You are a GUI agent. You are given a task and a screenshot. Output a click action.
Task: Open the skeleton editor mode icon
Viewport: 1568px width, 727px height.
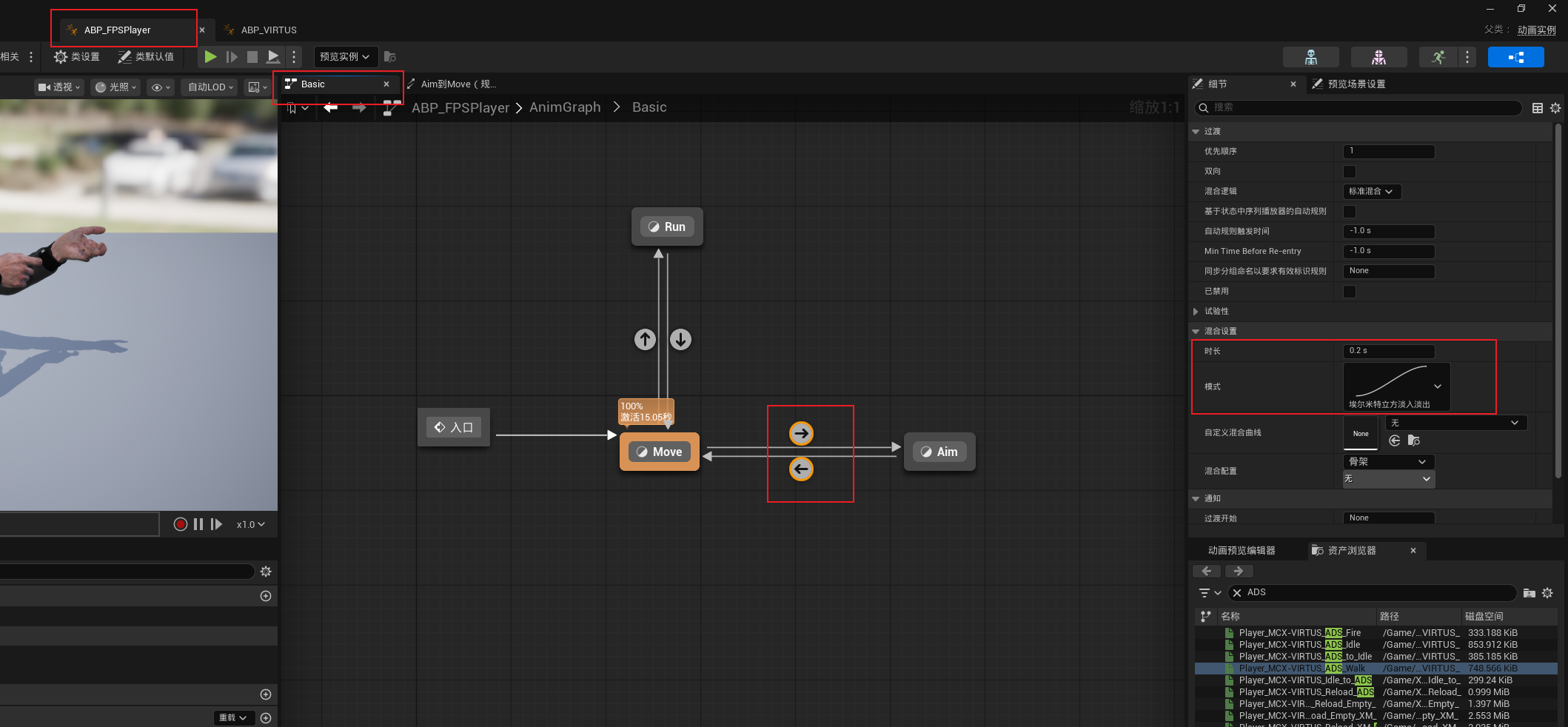pos(1311,57)
